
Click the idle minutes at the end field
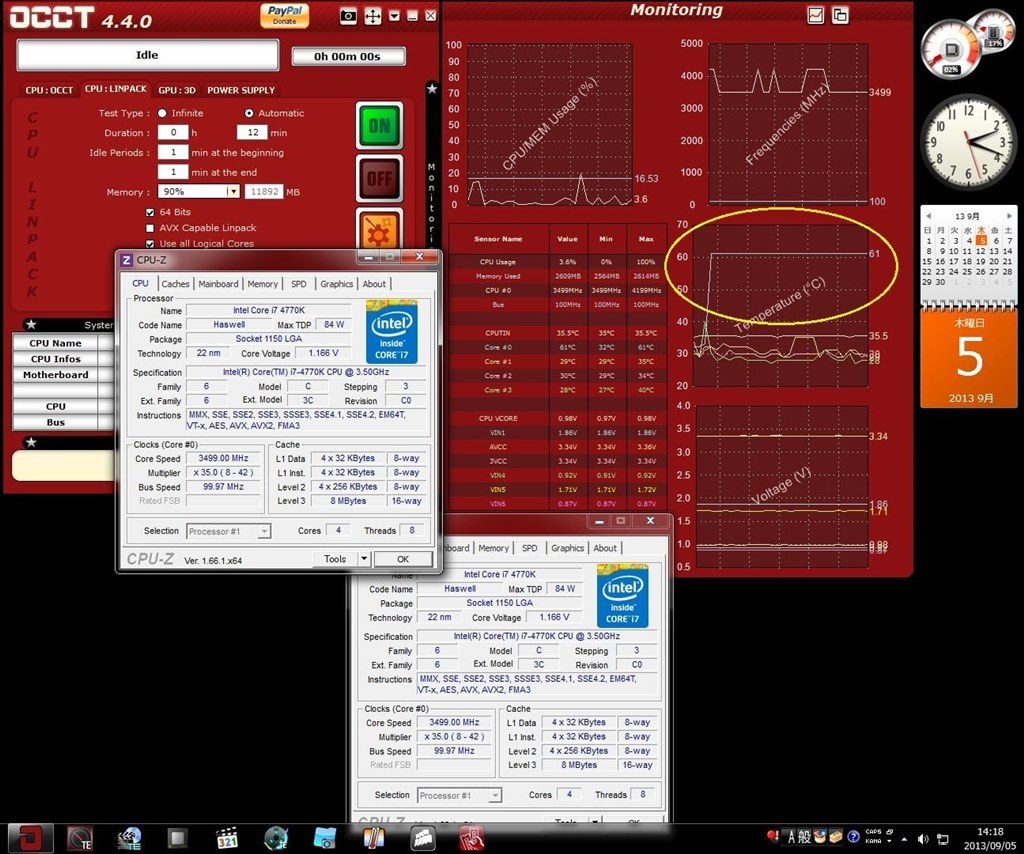(x=173, y=172)
